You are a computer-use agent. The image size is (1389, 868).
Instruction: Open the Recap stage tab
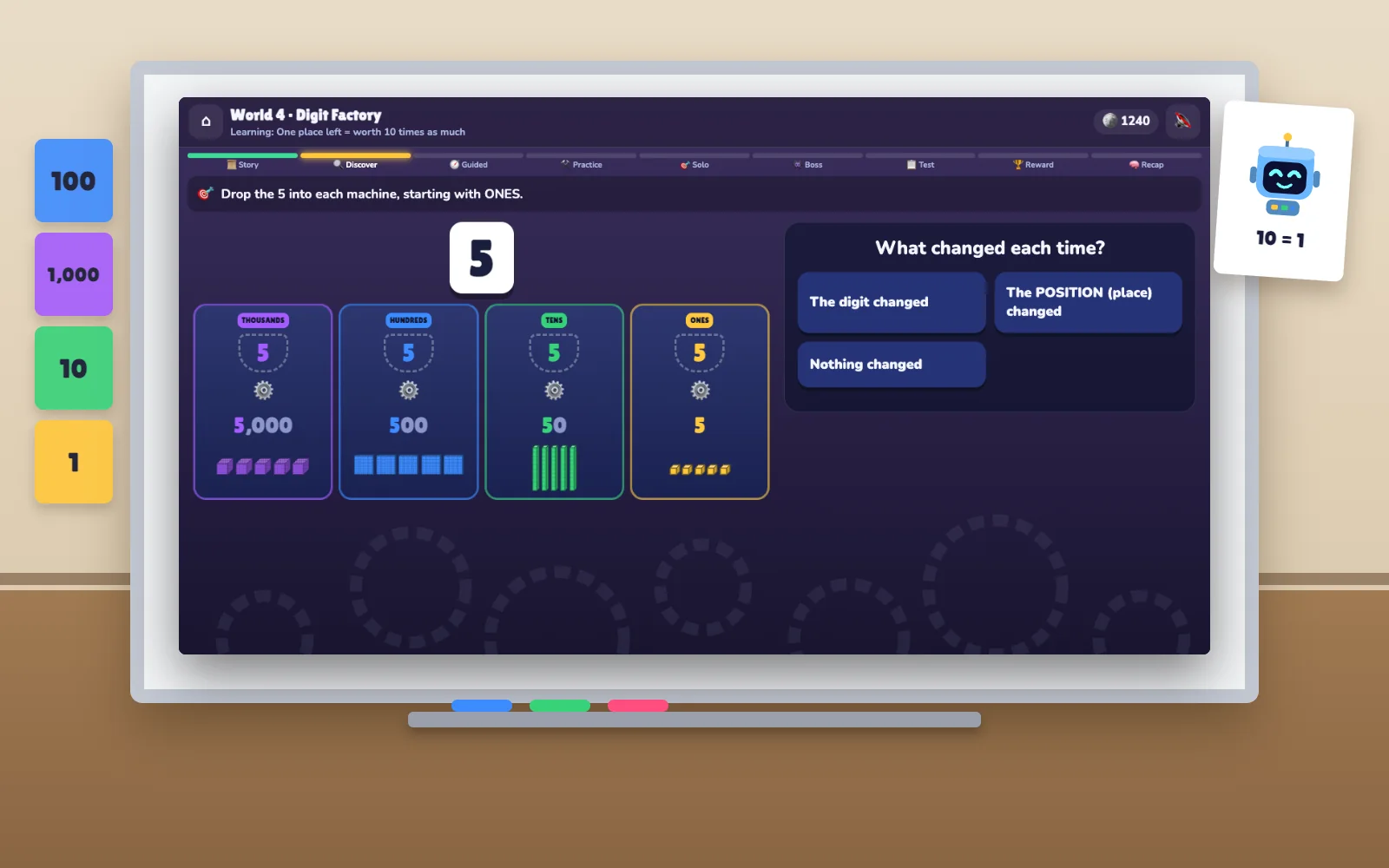click(x=1146, y=164)
